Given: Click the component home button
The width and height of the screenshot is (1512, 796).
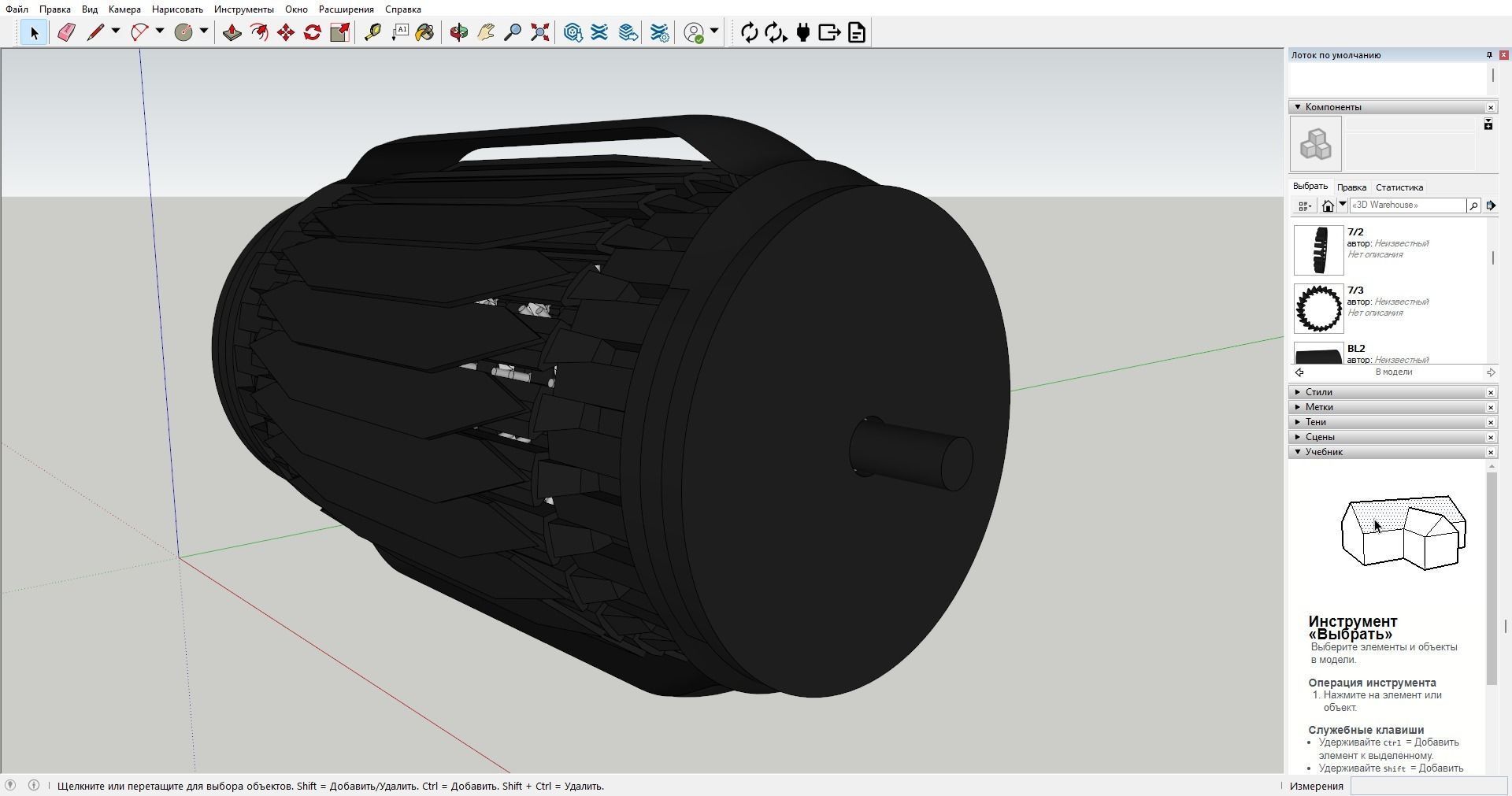Looking at the screenshot, I should point(1328,205).
